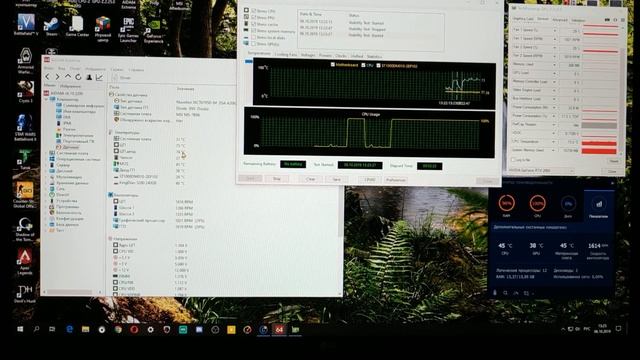Toggle Stress CPU checkbox
The width and height of the screenshot is (640, 360).
click(253, 11)
